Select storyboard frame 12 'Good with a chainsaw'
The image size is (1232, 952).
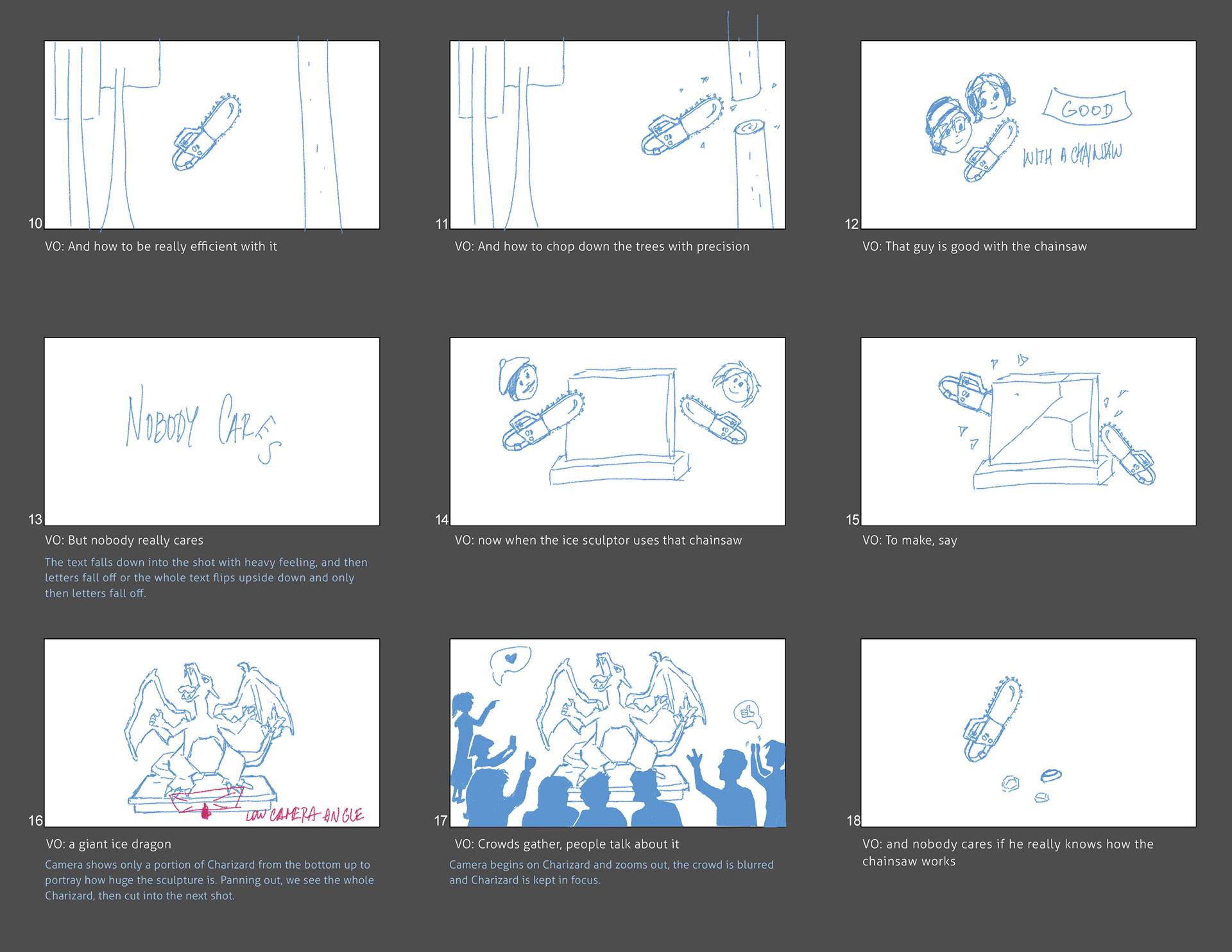(x=1028, y=135)
